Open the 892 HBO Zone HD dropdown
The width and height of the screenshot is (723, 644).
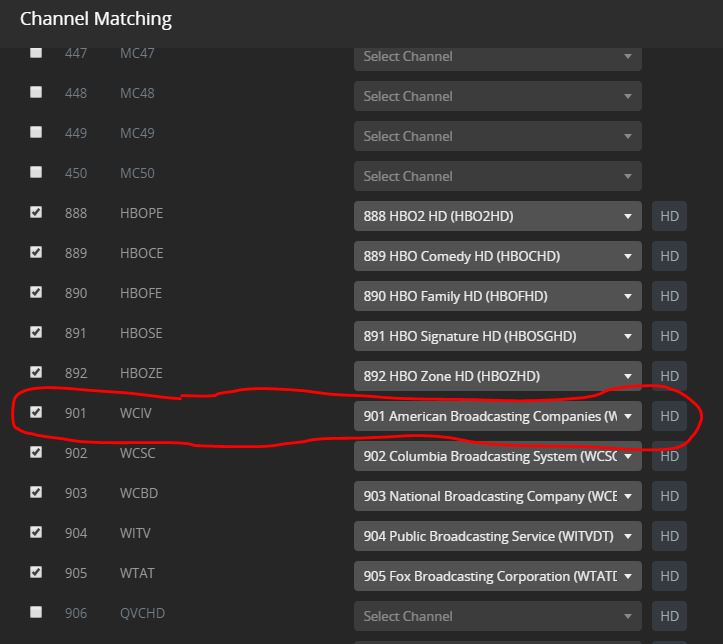498,376
